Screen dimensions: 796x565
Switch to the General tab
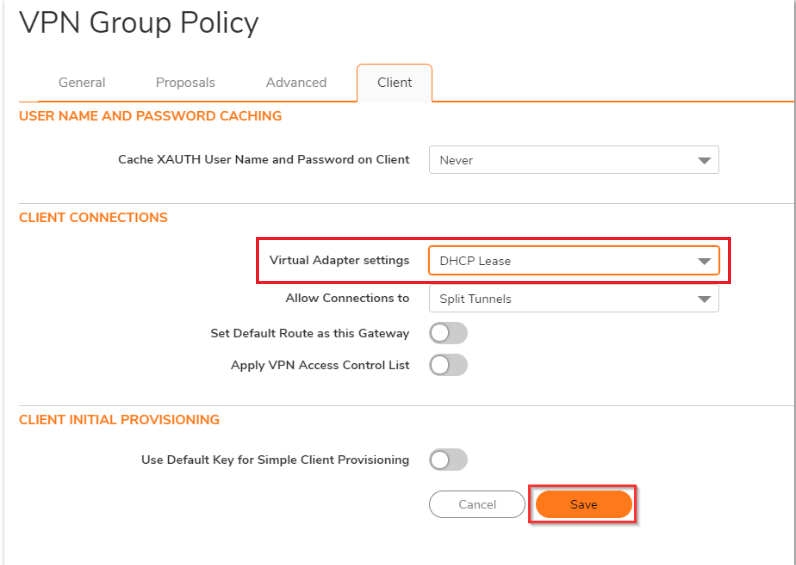(82, 83)
